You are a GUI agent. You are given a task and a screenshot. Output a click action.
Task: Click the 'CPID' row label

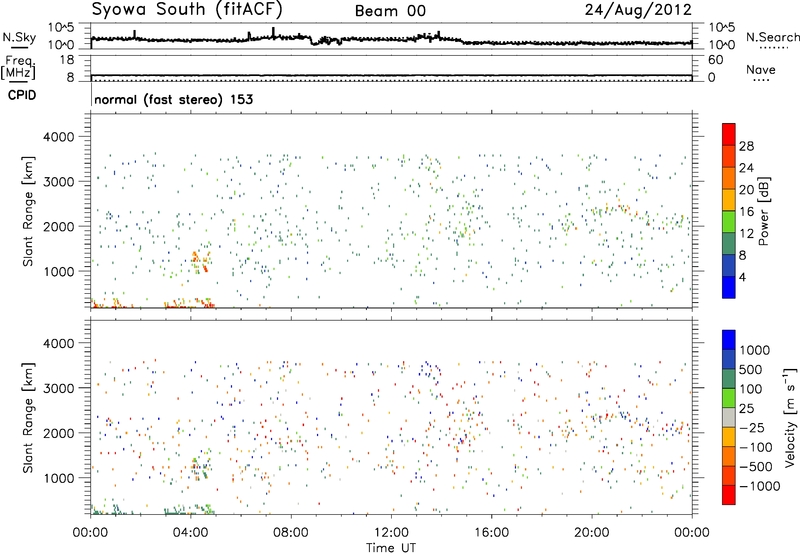[22, 95]
